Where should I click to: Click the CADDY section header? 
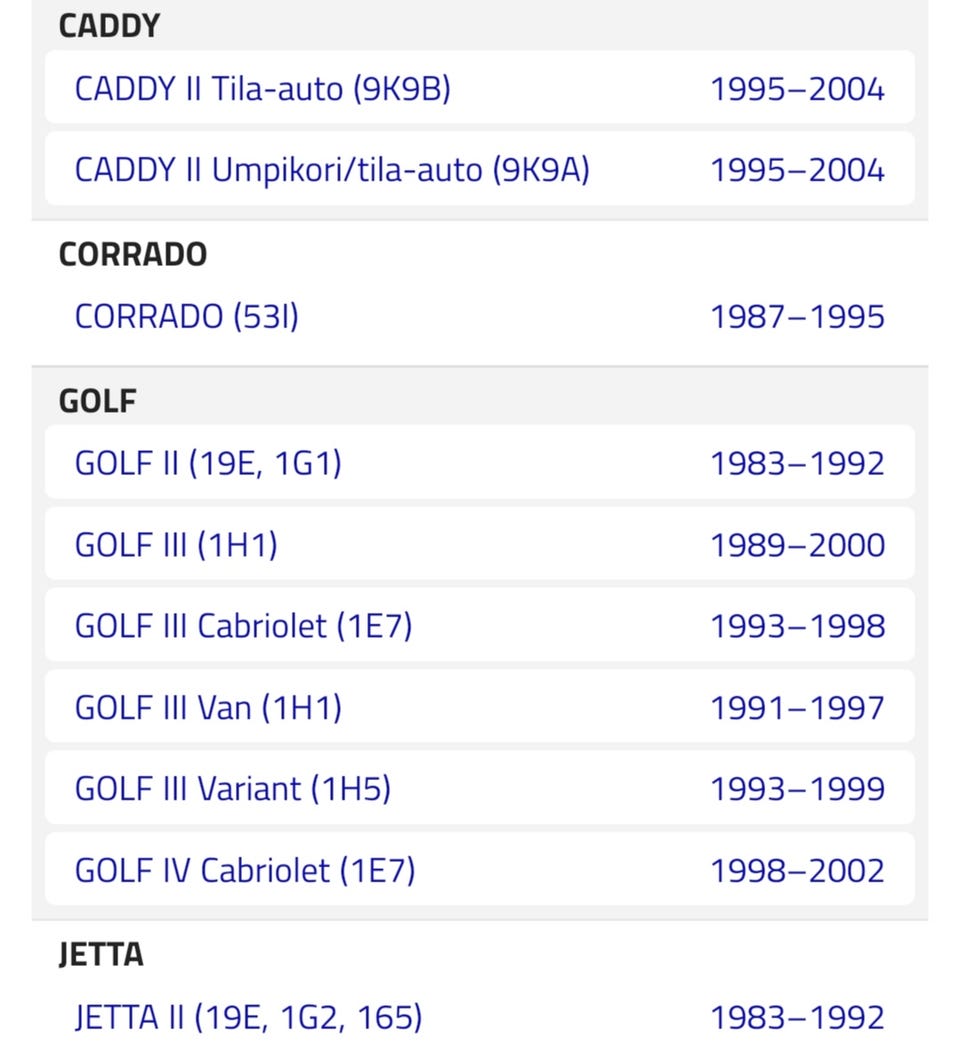(109, 27)
